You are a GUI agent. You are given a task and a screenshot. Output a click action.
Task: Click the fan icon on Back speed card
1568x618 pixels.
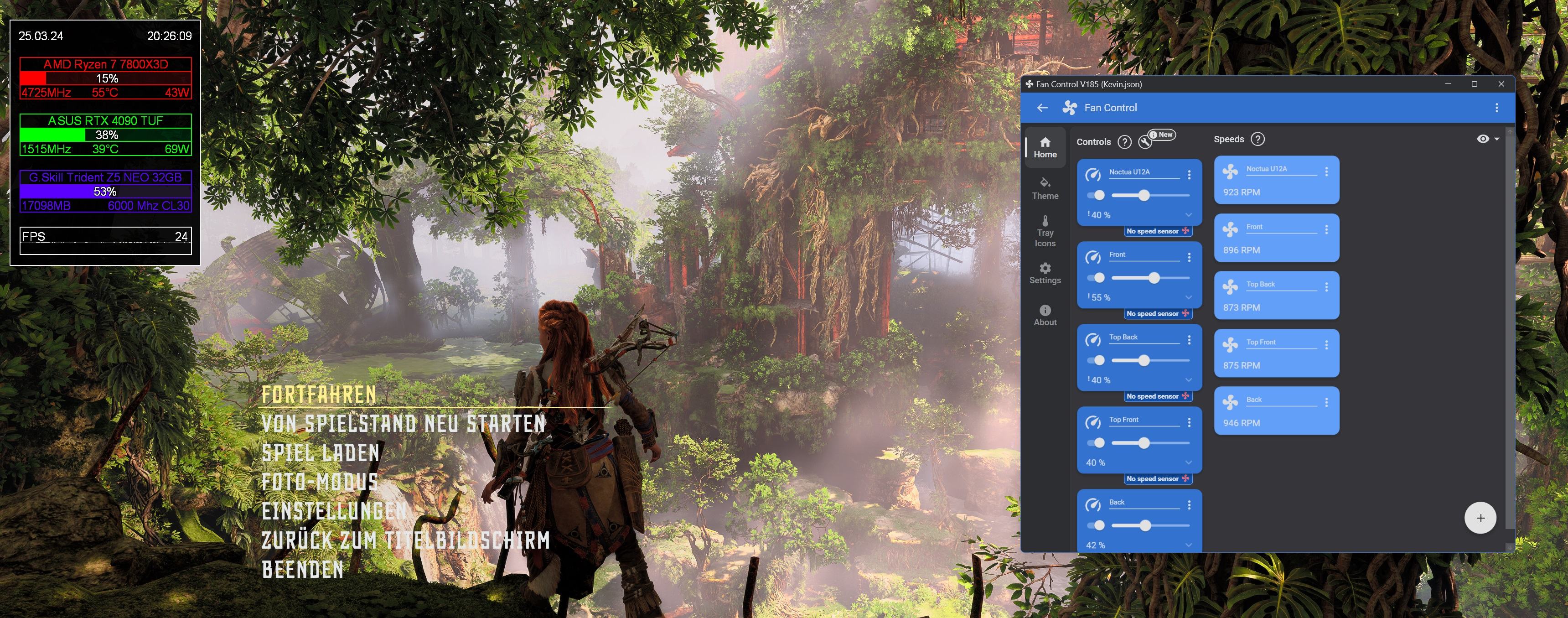1230,402
